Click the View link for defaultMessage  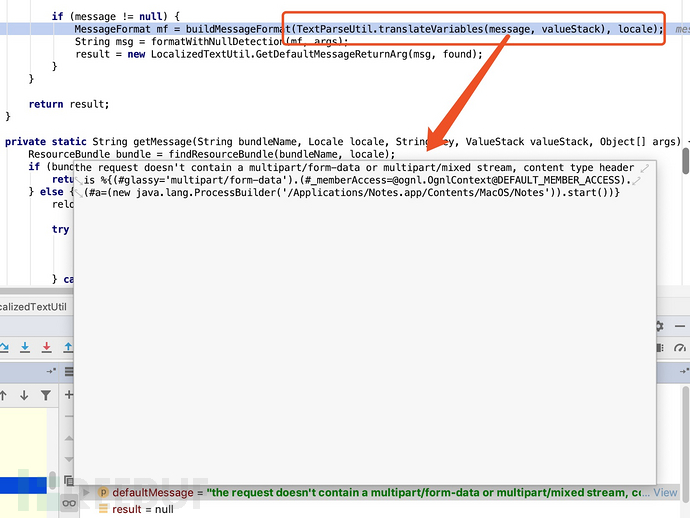click(665, 492)
